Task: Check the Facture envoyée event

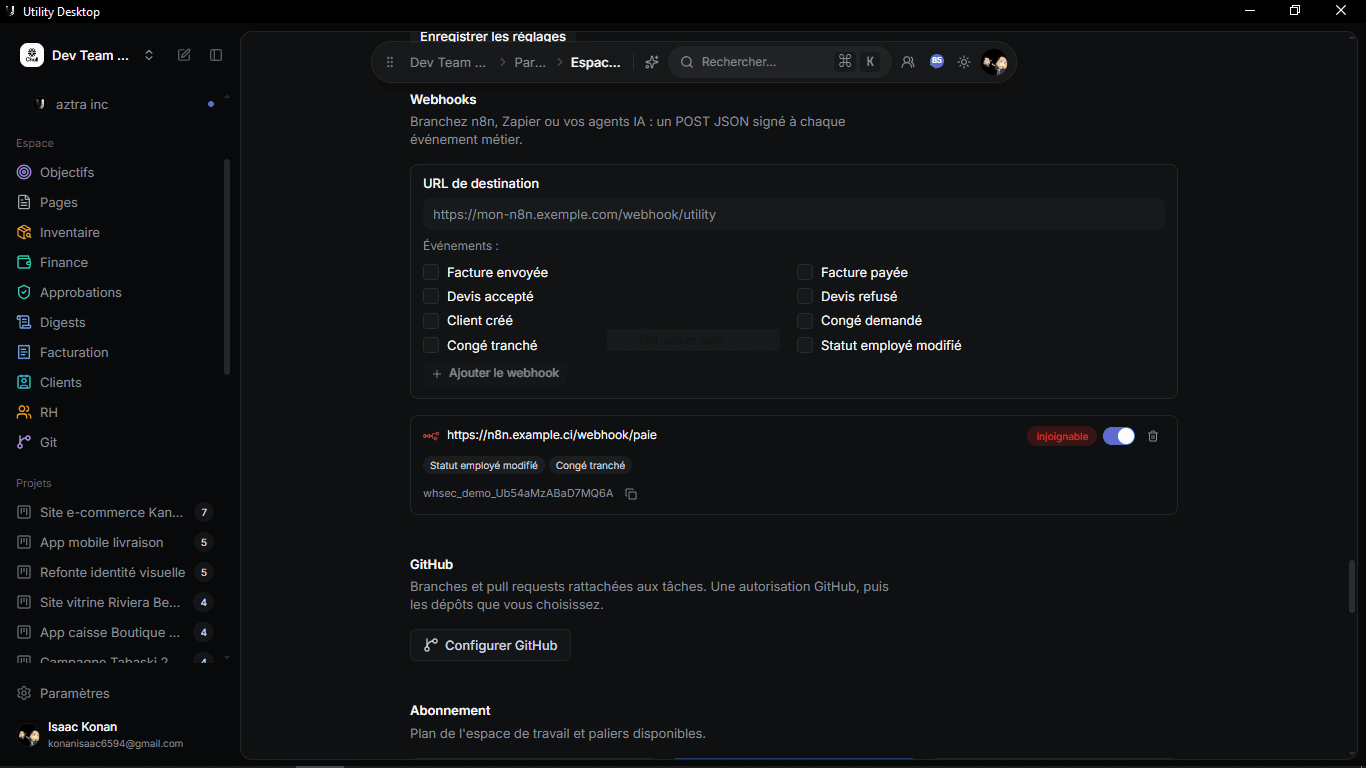Action: pyautogui.click(x=431, y=272)
